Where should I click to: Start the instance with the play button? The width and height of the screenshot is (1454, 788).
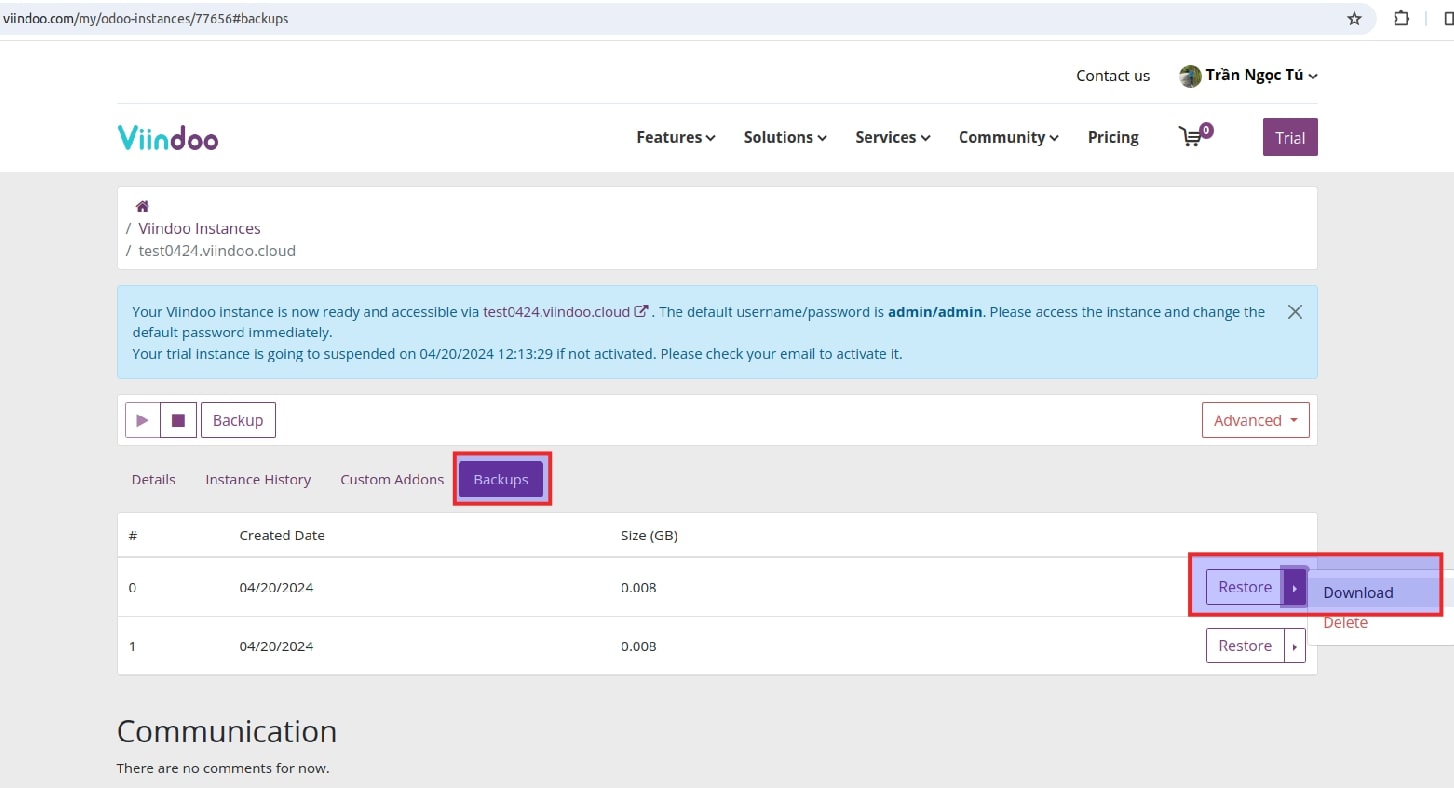143,420
